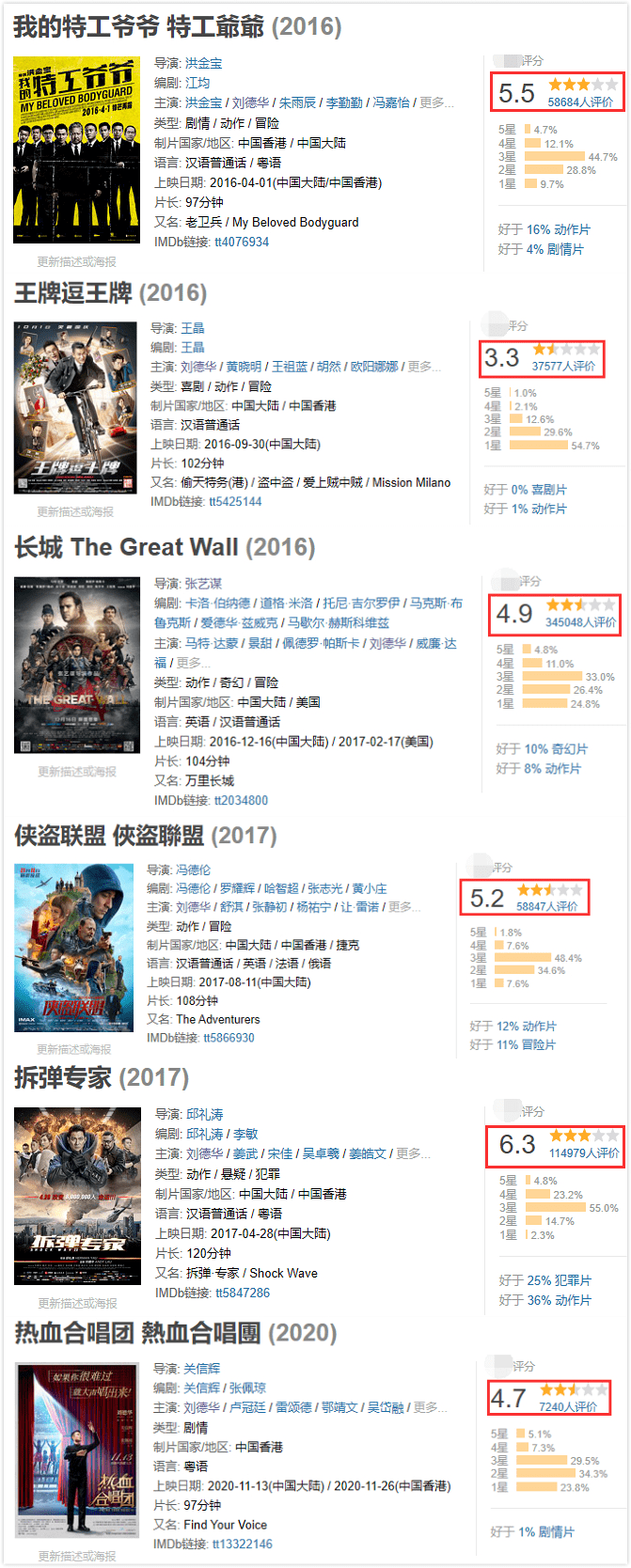Expand 更多 cast list for 热血合唱团
Screen dimensions: 631x1568
[x=425, y=1407]
